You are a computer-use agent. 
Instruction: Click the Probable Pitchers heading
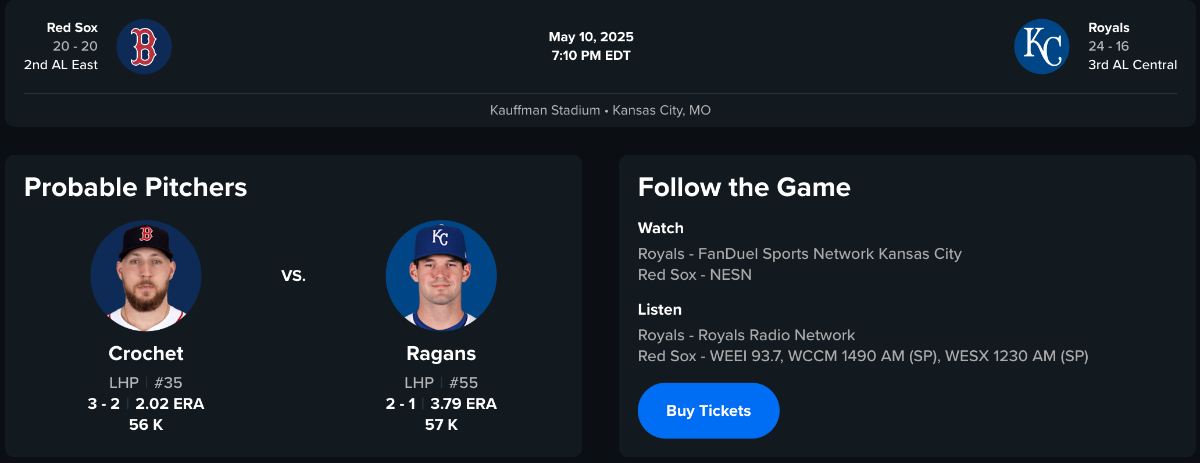pos(135,187)
